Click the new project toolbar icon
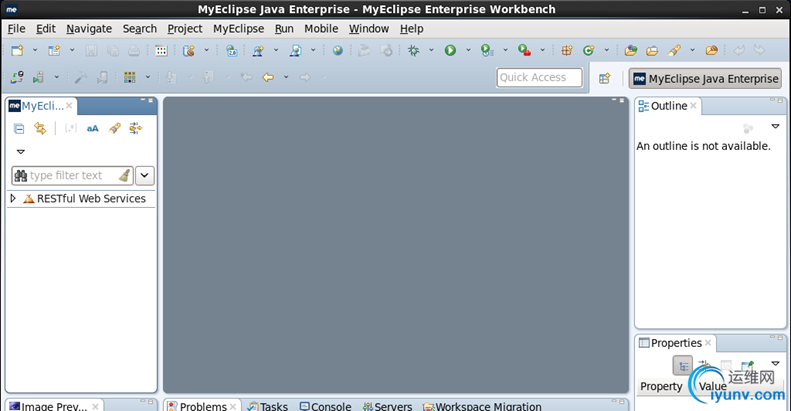Image resolution: width=791 pixels, height=411 pixels. click(x=54, y=50)
